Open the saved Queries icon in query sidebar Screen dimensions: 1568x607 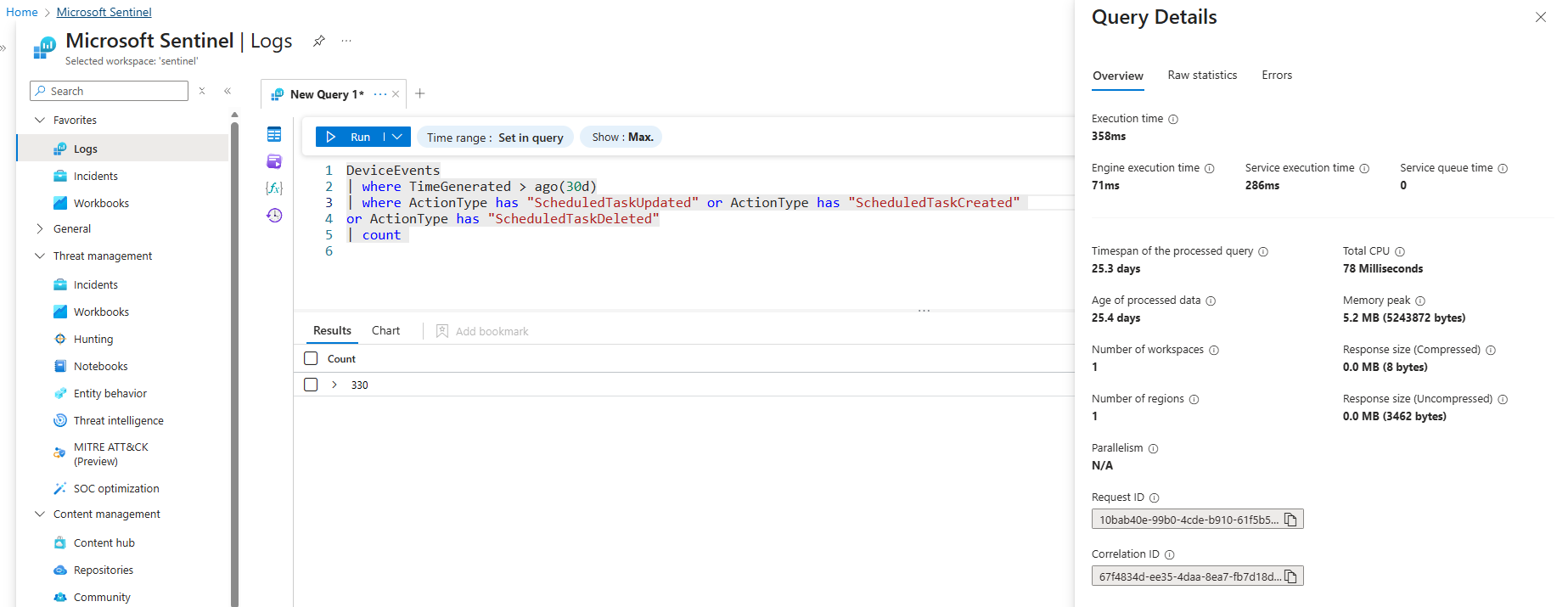pyautogui.click(x=273, y=161)
